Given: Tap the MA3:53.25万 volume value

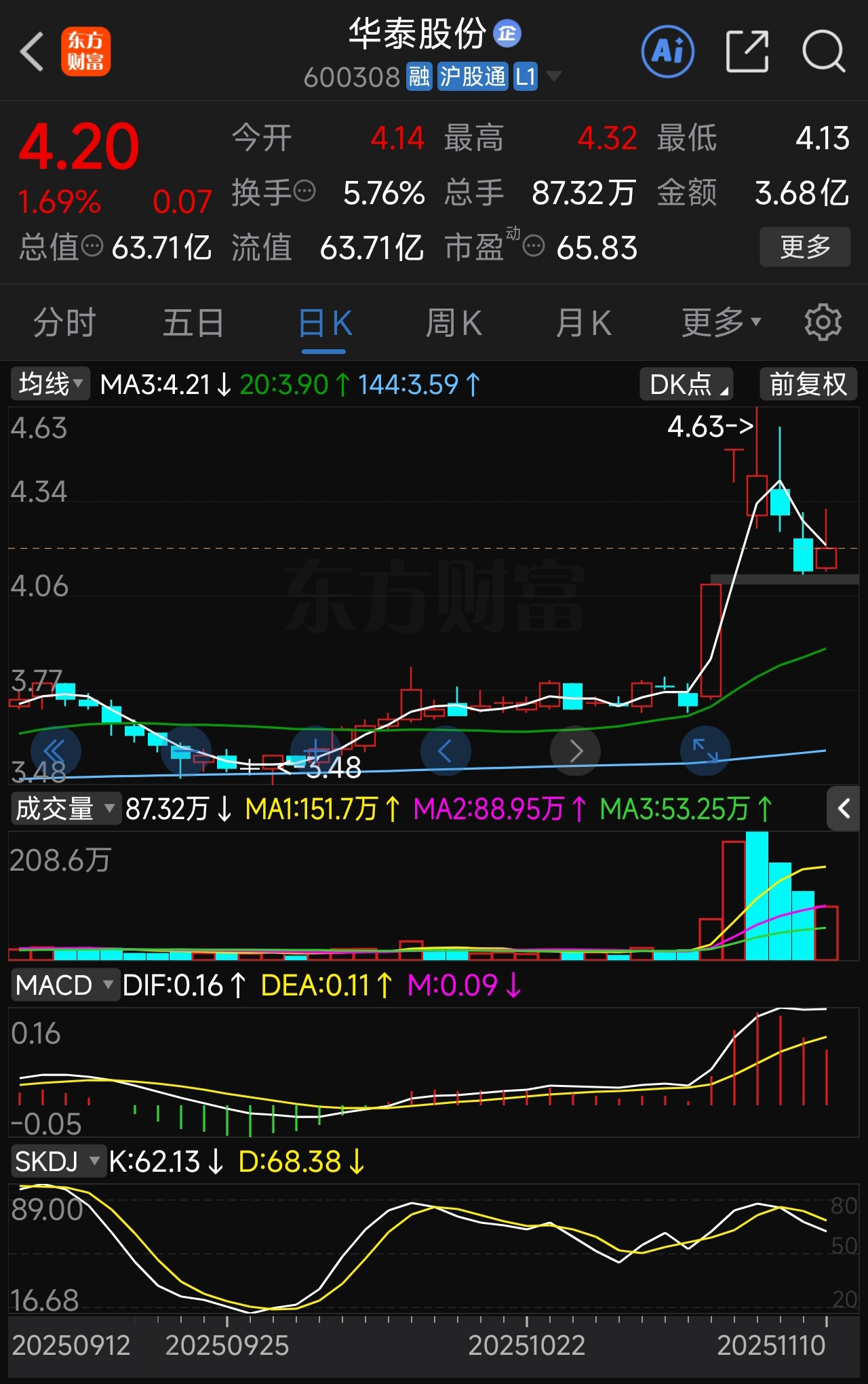Looking at the screenshot, I should [x=686, y=809].
